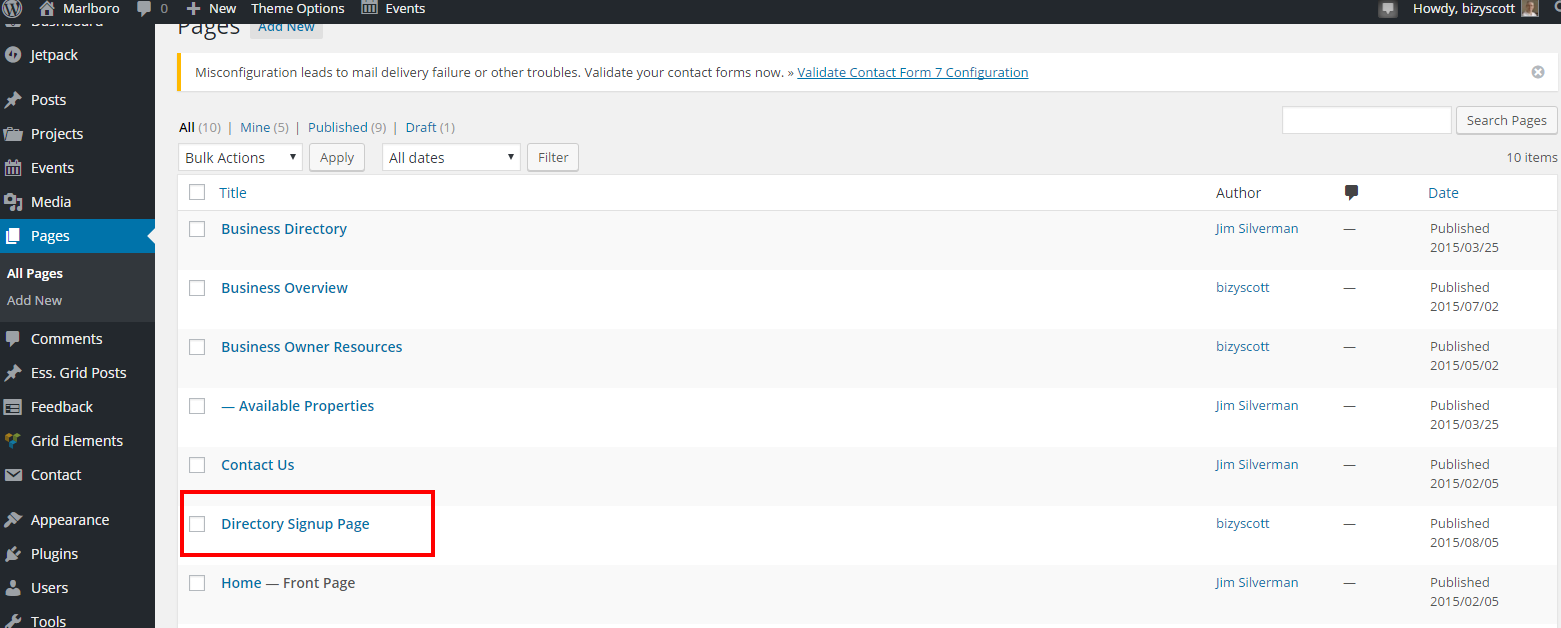Sort by the comments column icon

[1351, 193]
